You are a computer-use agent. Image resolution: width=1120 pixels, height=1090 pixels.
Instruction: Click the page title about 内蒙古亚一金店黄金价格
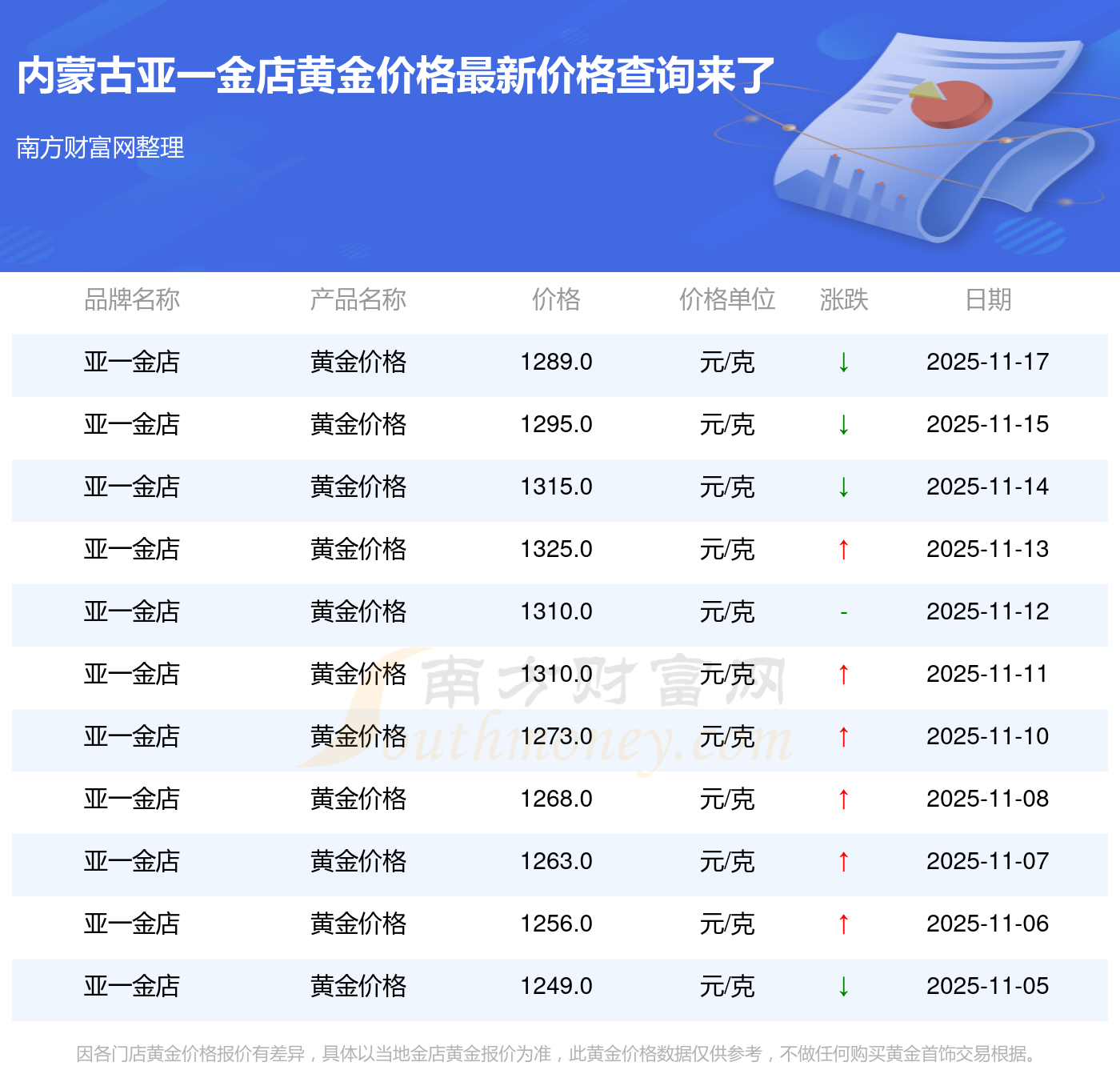pos(396,76)
